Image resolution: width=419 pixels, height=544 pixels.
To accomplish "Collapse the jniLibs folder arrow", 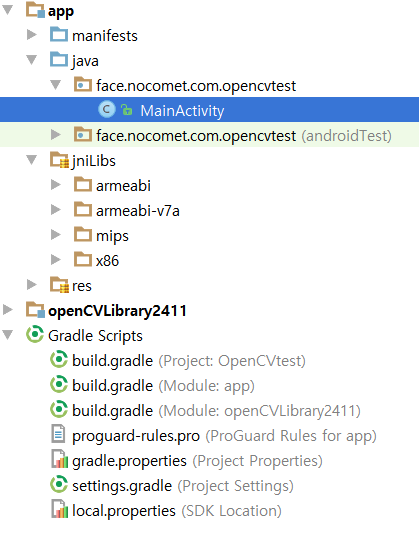I will click(x=32, y=160).
